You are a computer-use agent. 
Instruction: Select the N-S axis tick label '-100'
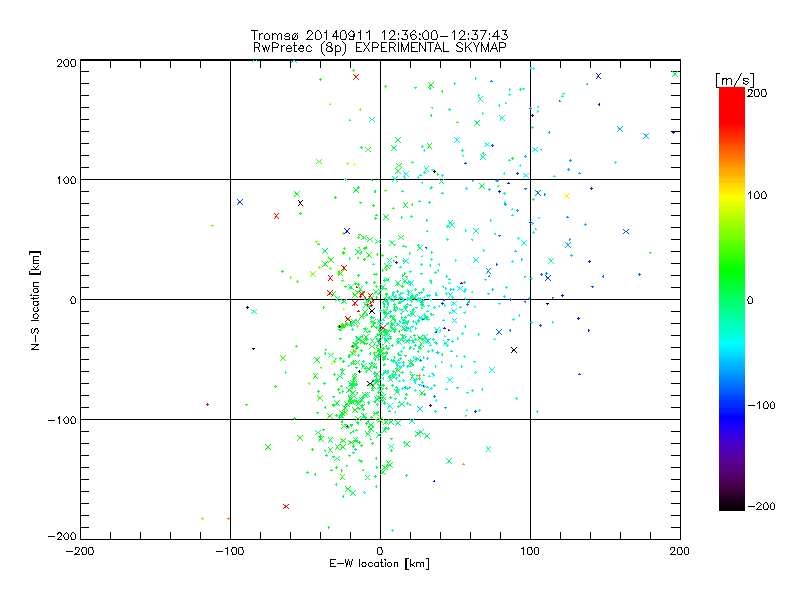click(62, 420)
